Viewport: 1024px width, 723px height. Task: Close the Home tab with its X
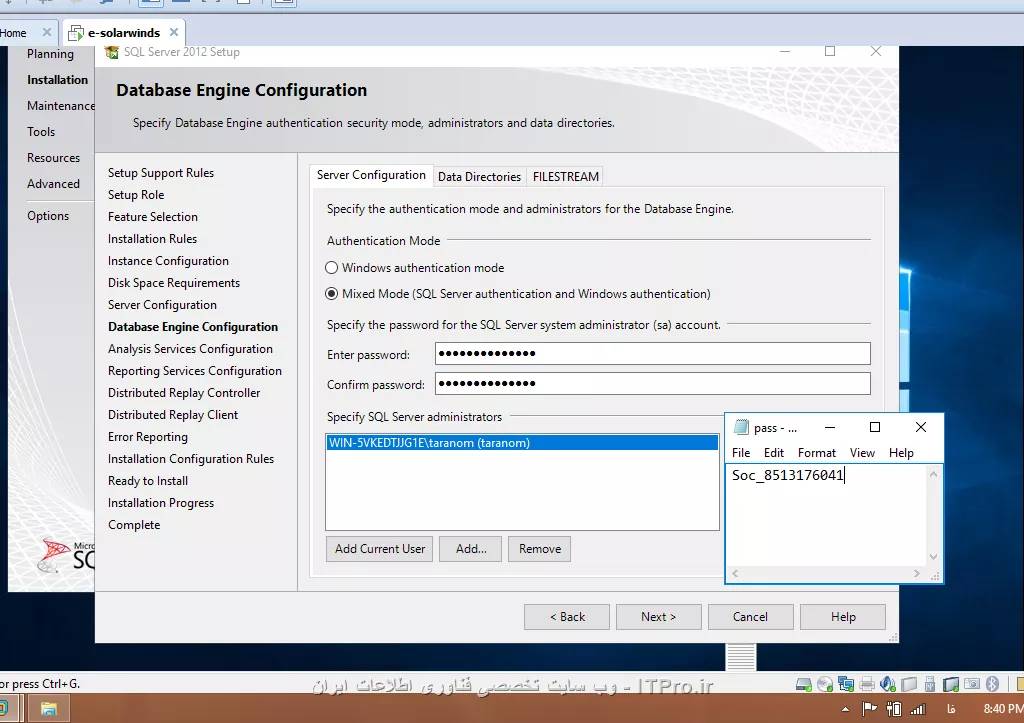(46, 32)
